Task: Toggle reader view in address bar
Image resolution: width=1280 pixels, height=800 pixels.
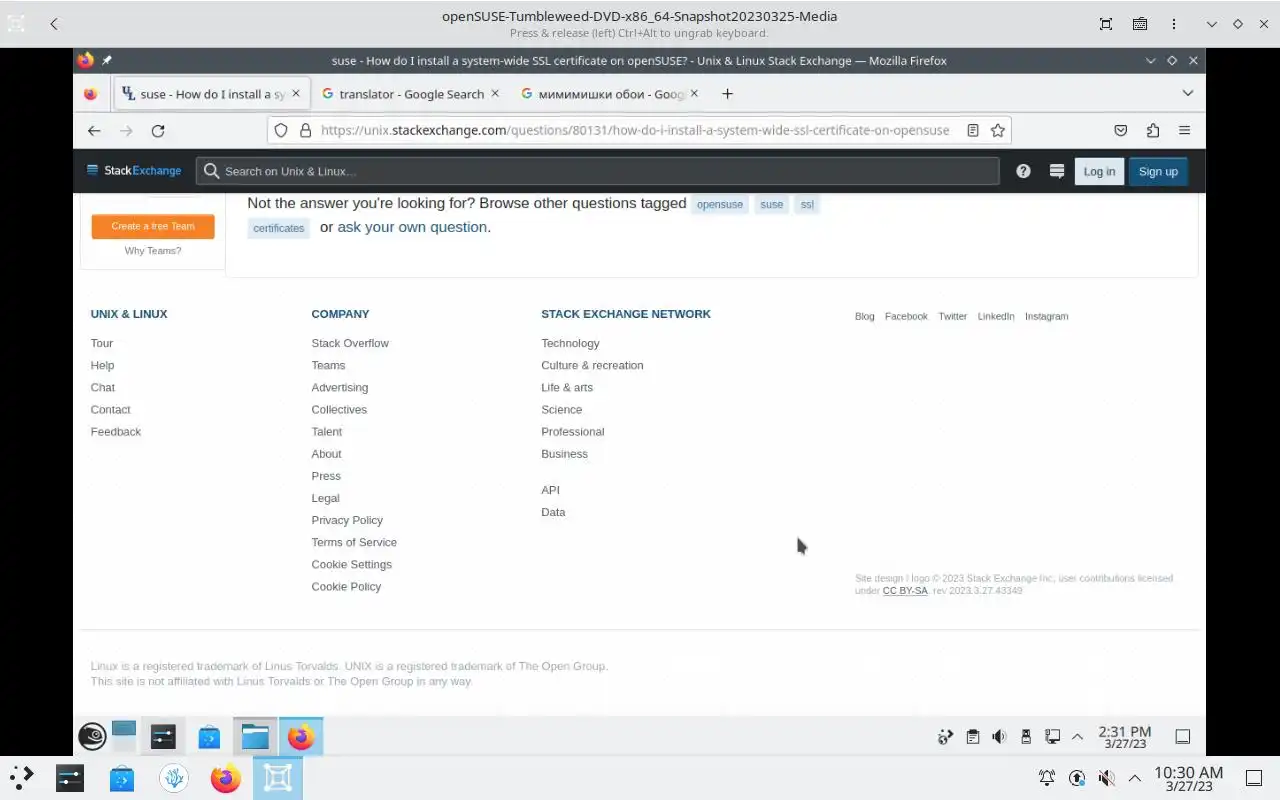Action: tap(973, 130)
